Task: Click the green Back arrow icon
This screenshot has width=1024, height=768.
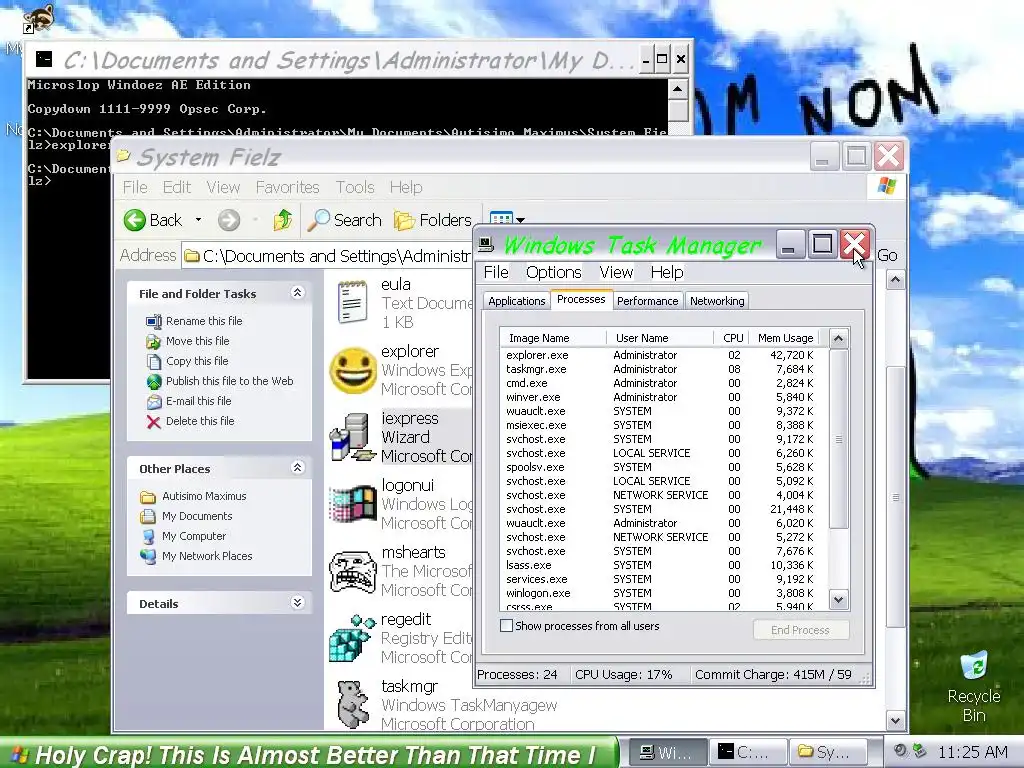Action: tap(135, 220)
